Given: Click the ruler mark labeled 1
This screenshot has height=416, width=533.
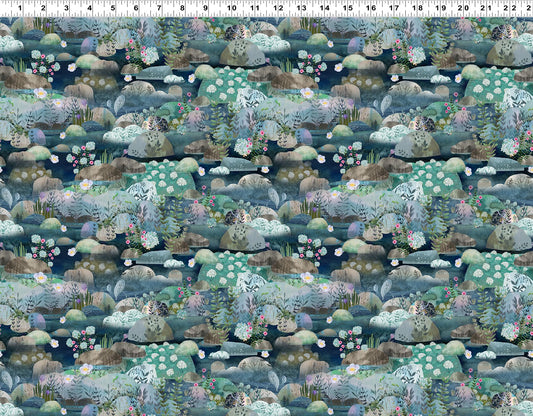Looking at the screenshot, I should click(x=20, y=8).
